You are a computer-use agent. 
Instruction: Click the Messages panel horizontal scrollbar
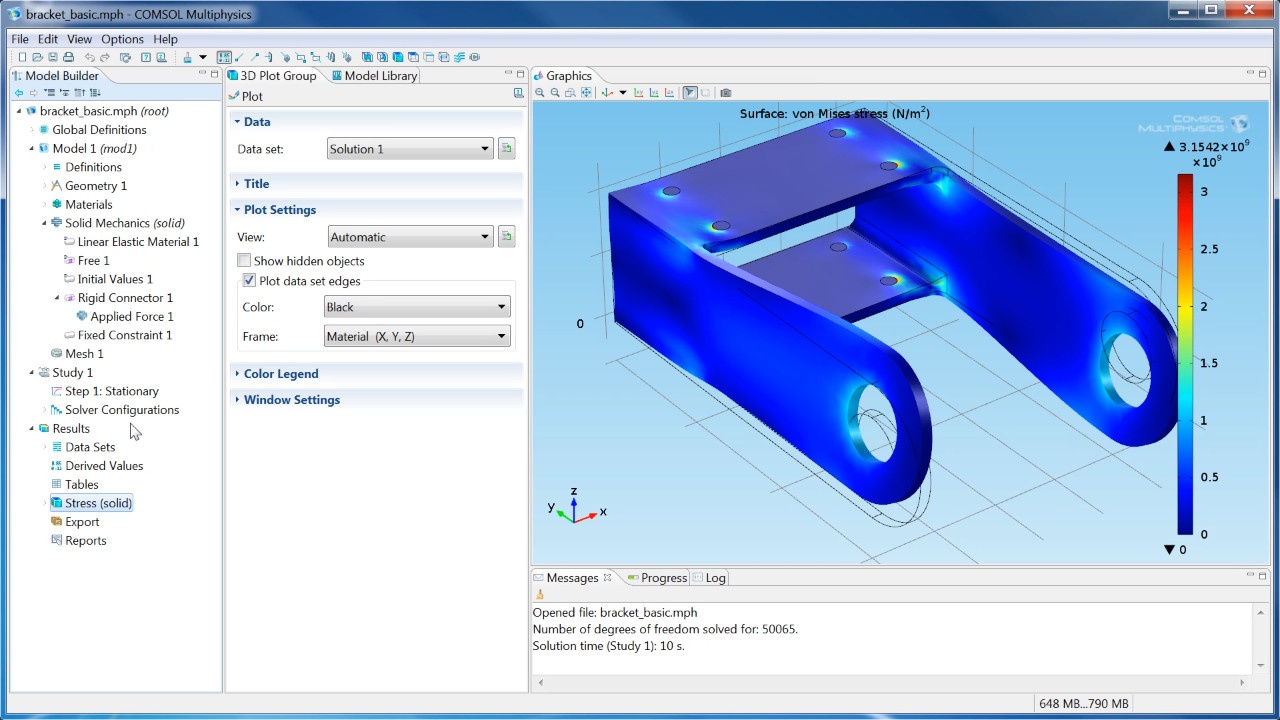(891, 683)
